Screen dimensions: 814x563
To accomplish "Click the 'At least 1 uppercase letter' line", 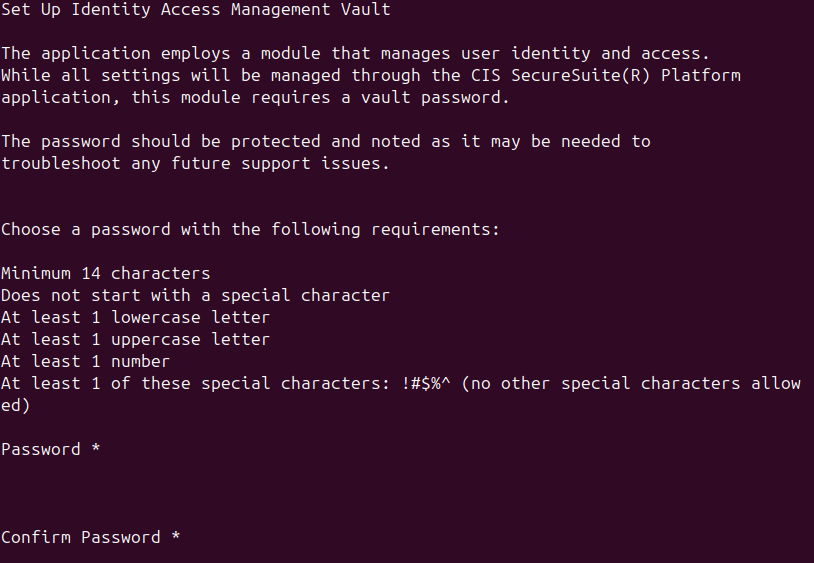I will pyautogui.click(x=135, y=340).
